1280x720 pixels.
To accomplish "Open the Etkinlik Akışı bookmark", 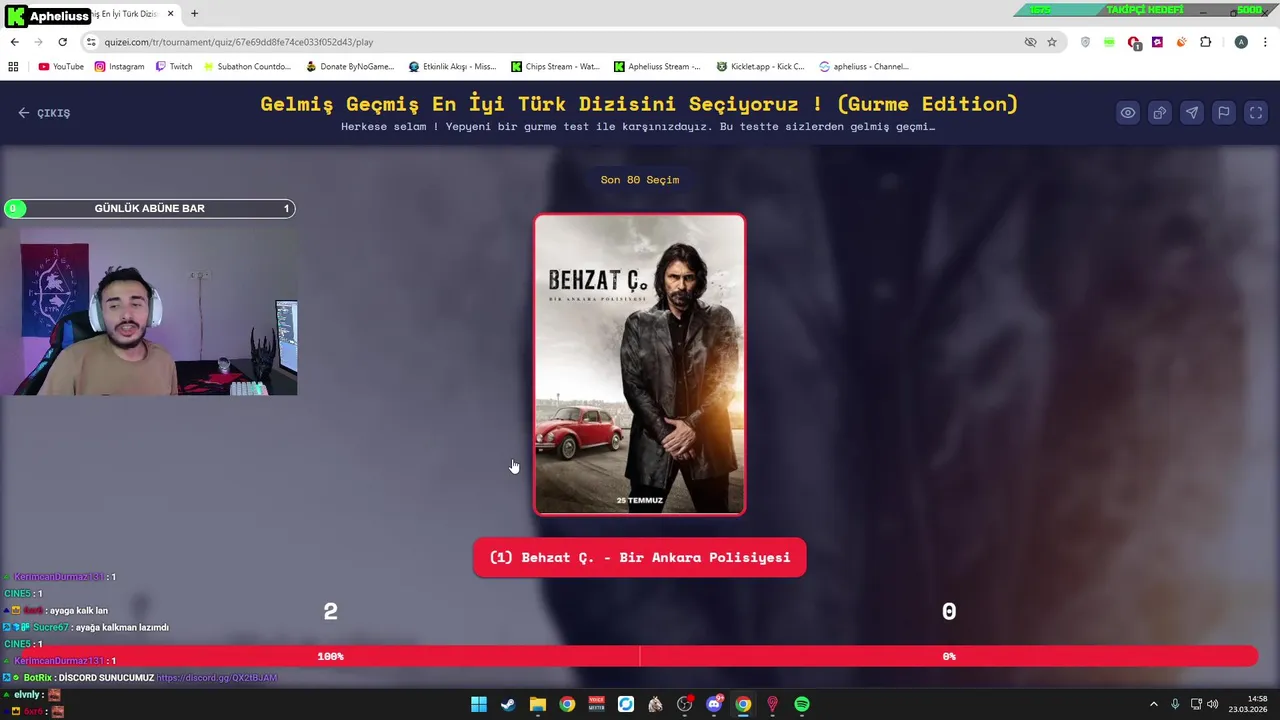I will click(x=452, y=67).
